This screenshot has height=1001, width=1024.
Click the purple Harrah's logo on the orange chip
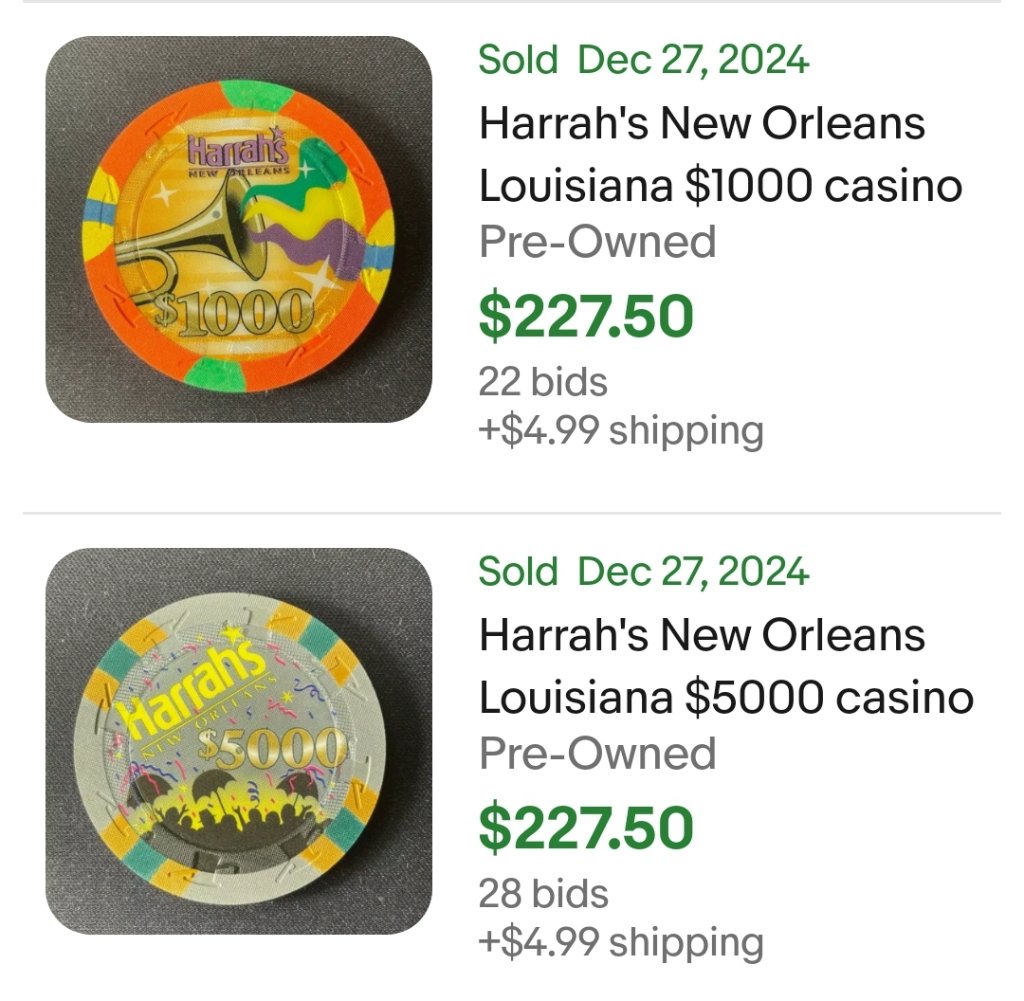click(x=239, y=154)
